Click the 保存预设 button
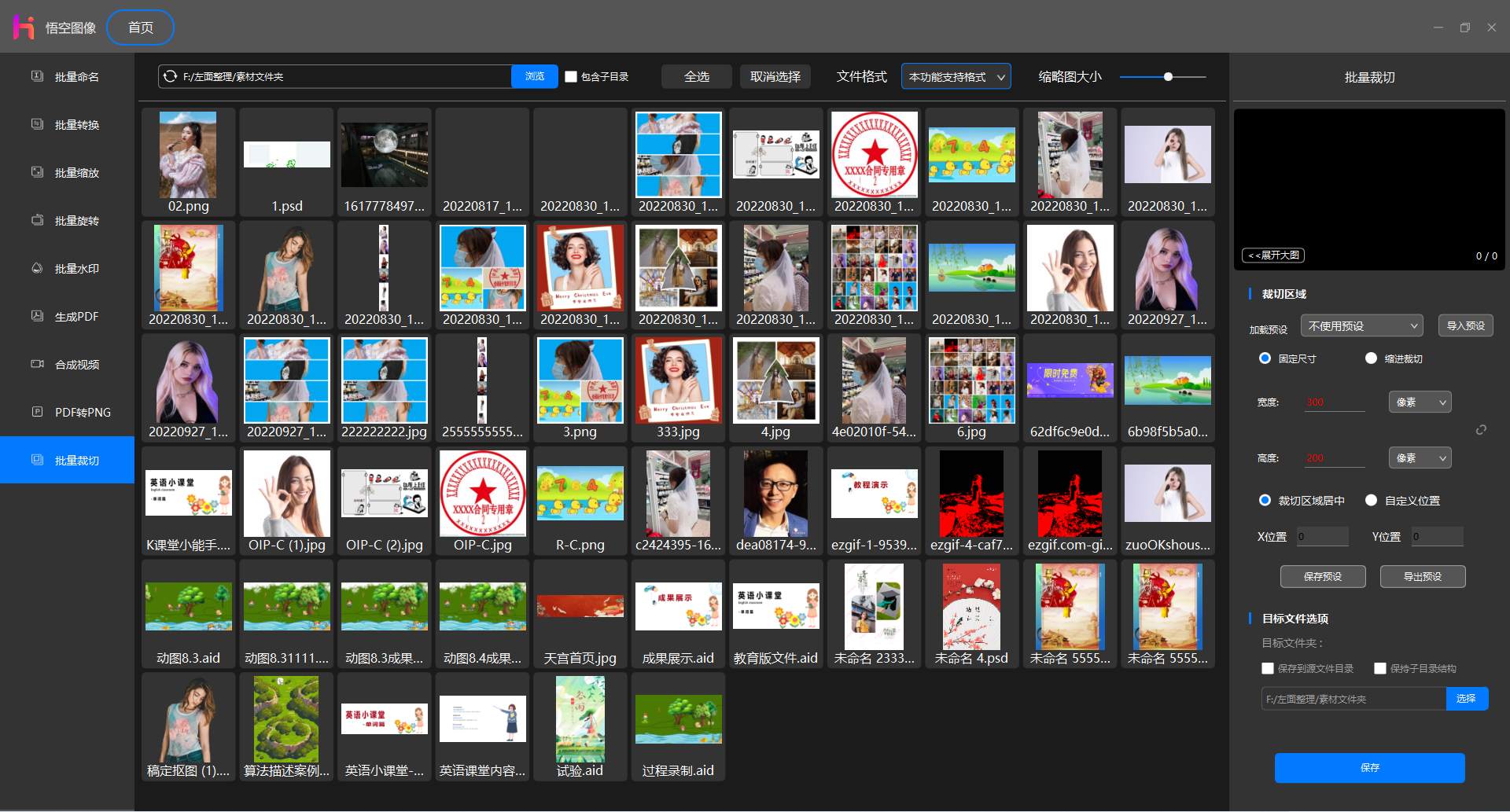This screenshot has height=812, width=1510. click(x=1323, y=576)
